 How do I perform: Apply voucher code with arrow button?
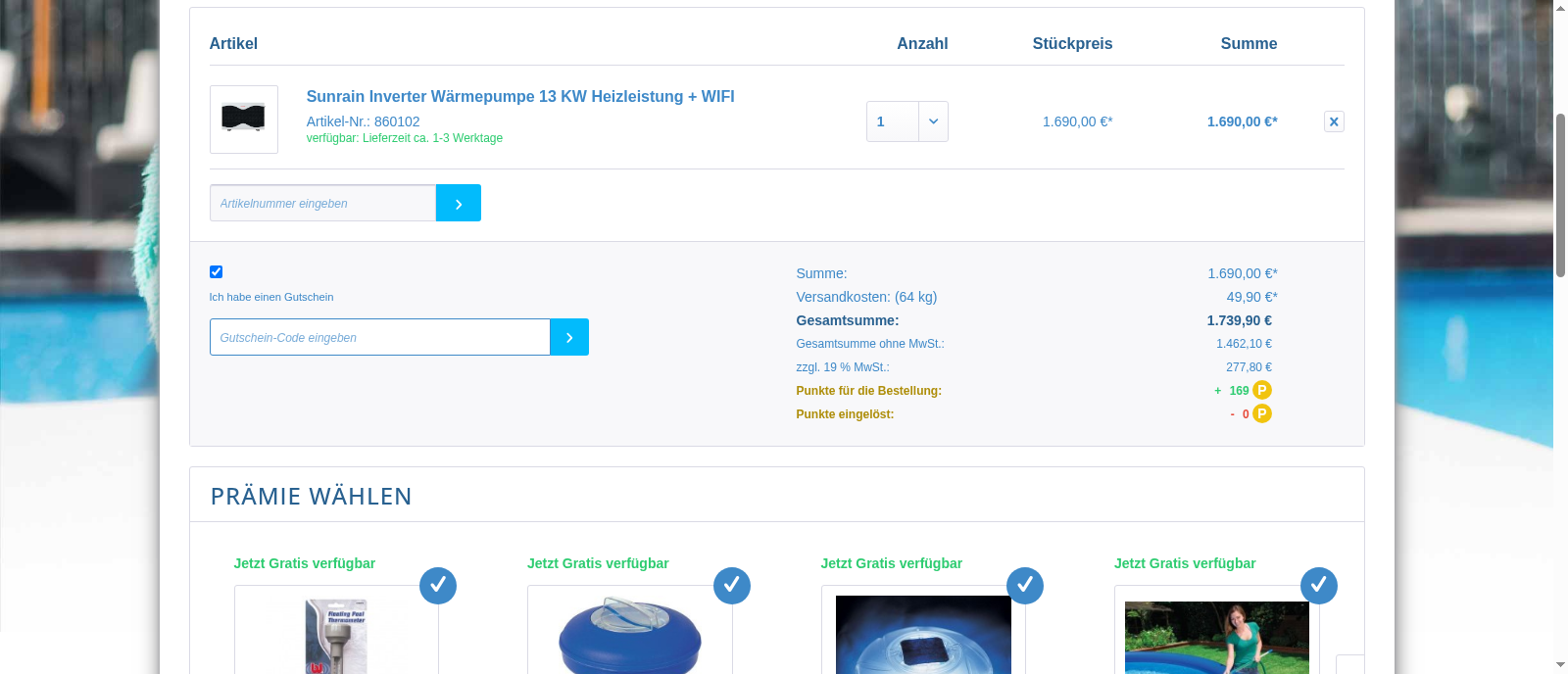pos(569,337)
